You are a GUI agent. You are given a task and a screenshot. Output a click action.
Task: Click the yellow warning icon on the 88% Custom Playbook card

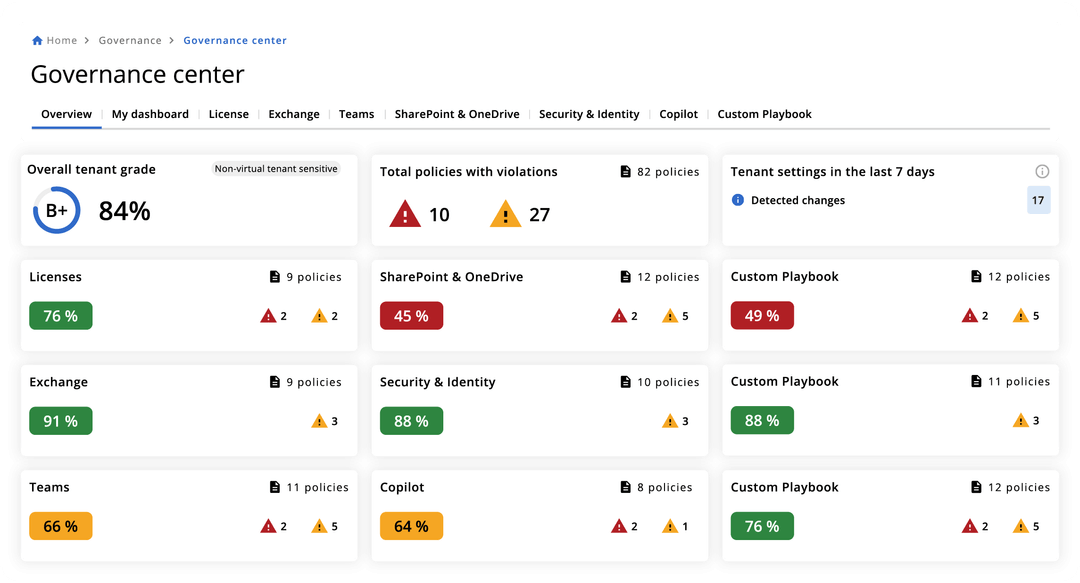pyautogui.click(x=1021, y=421)
